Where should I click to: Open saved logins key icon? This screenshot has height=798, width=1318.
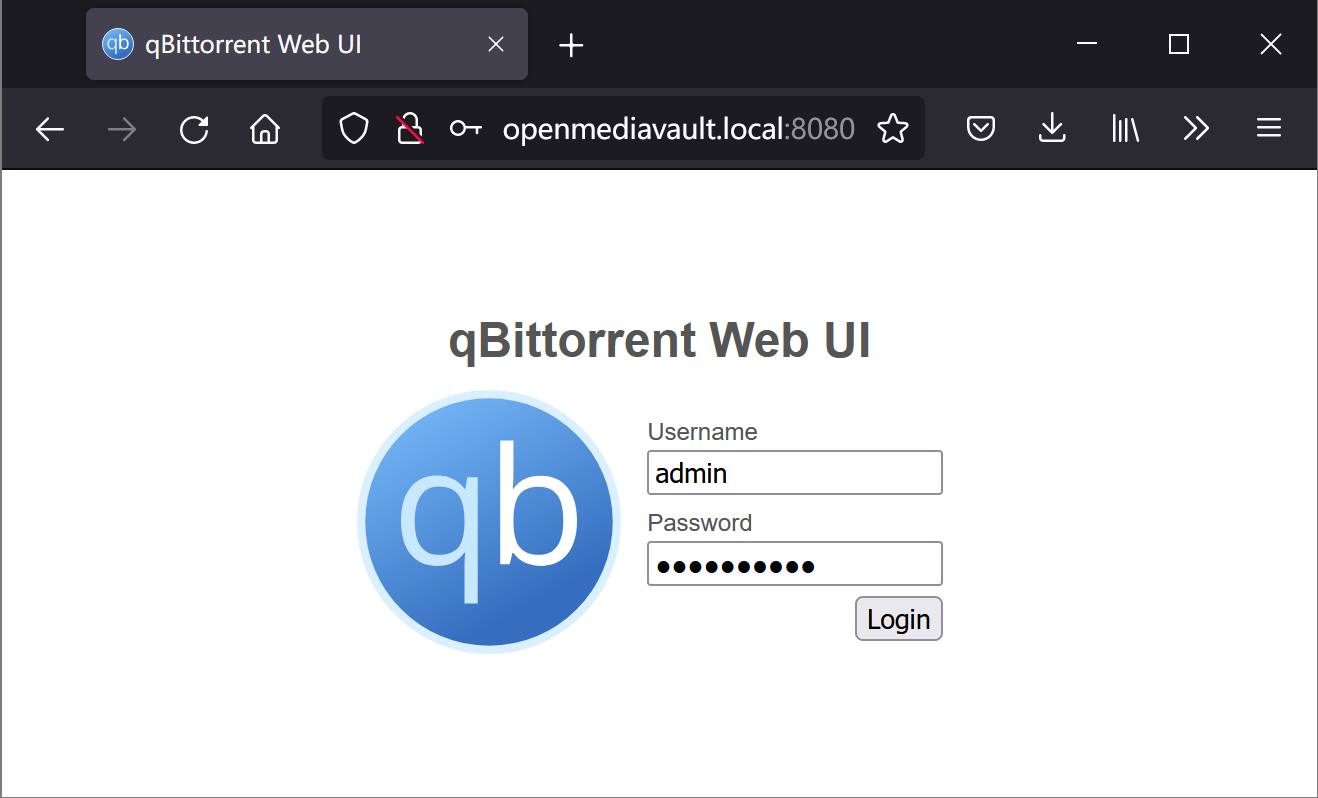465,129
